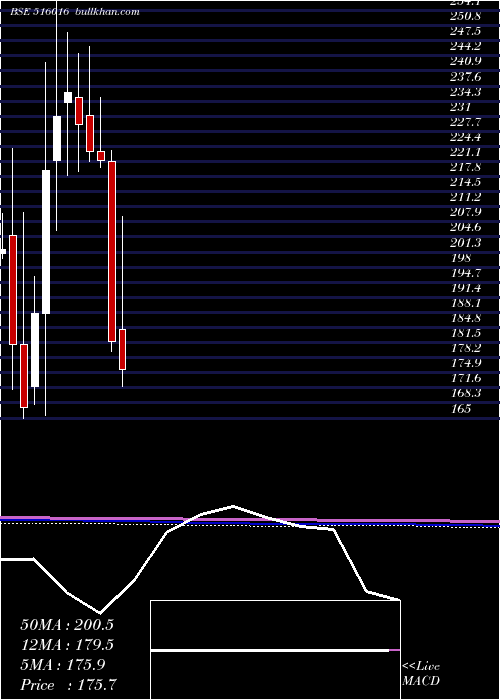This screenshot has width=500, height=700.
Task: Click the 214.5 price level
Action: click(x=466, y=182)
